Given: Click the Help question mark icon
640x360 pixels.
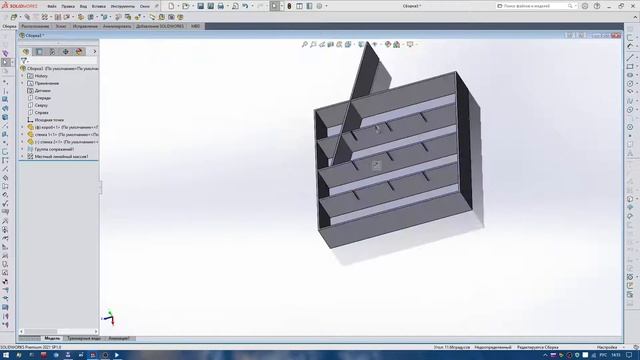Looking at the screenshot, I should coord(597,6).
